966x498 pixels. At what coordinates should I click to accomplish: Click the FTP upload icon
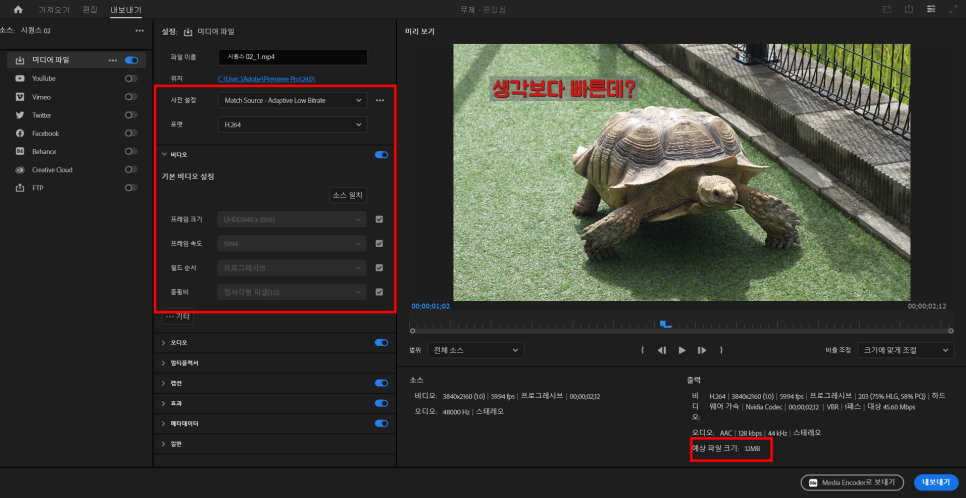click(x=20, y=187)
